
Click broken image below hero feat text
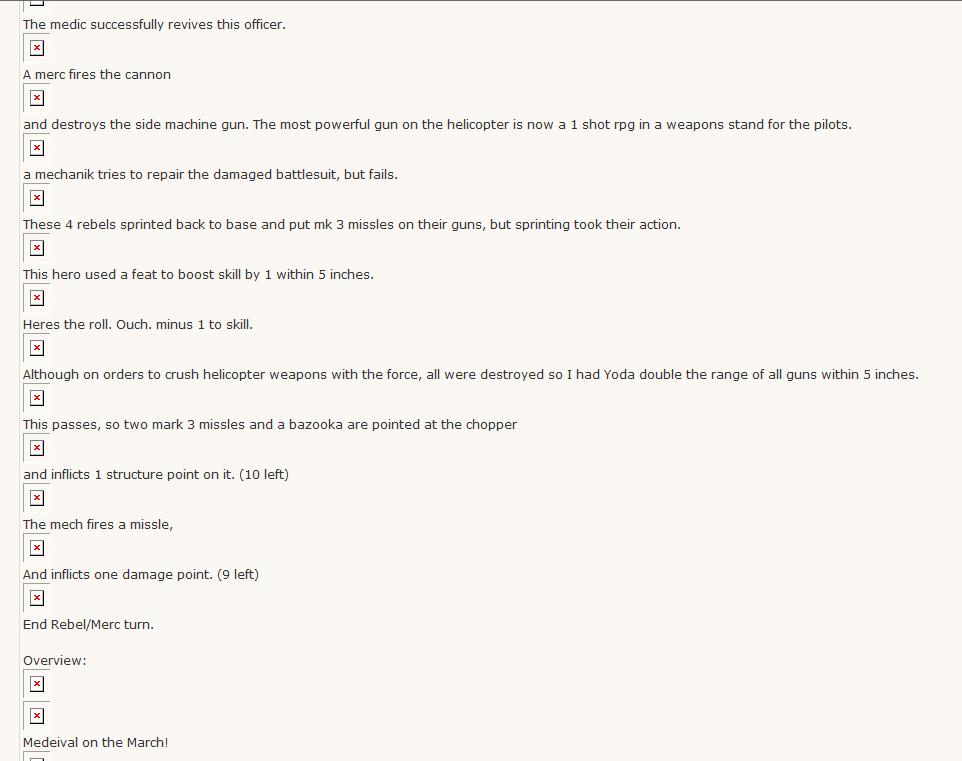(x=37, y=298)
